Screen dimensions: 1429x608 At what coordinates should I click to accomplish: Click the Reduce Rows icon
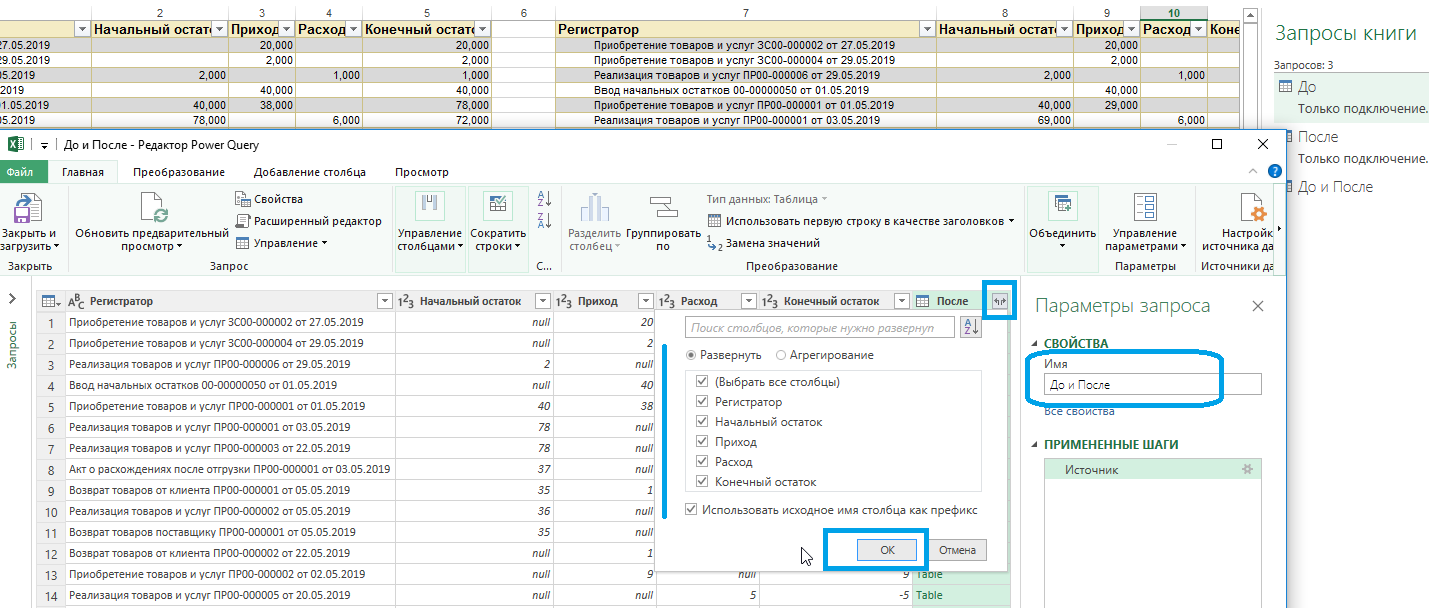(x=498, y=207)
